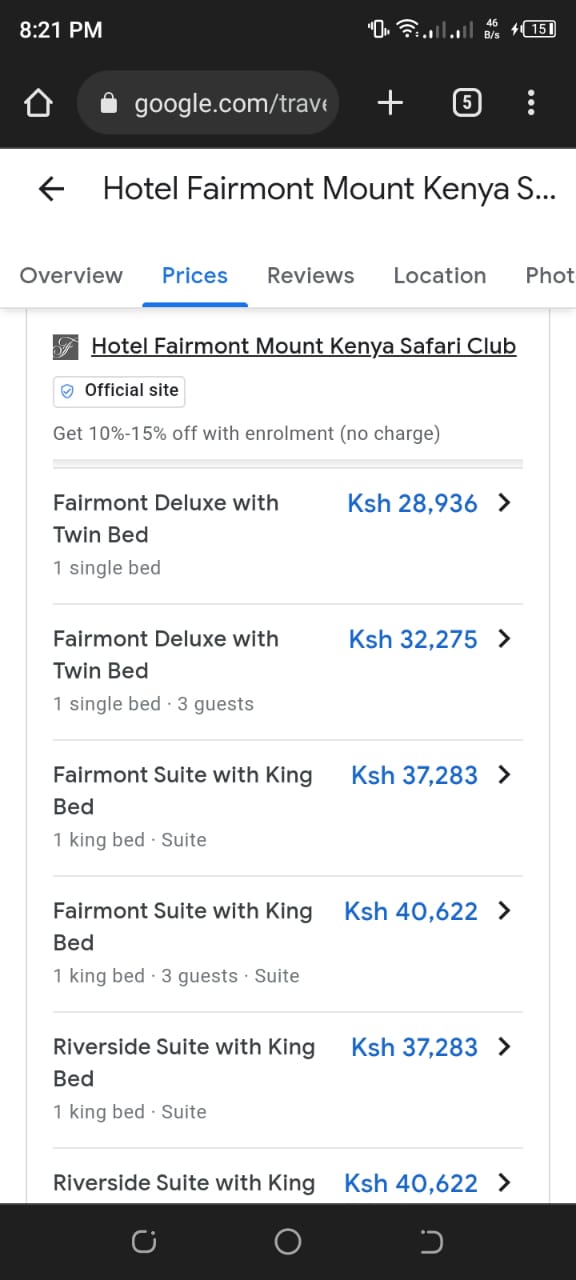
Task: Go back using the left arrow
Action: coord(50,189)
